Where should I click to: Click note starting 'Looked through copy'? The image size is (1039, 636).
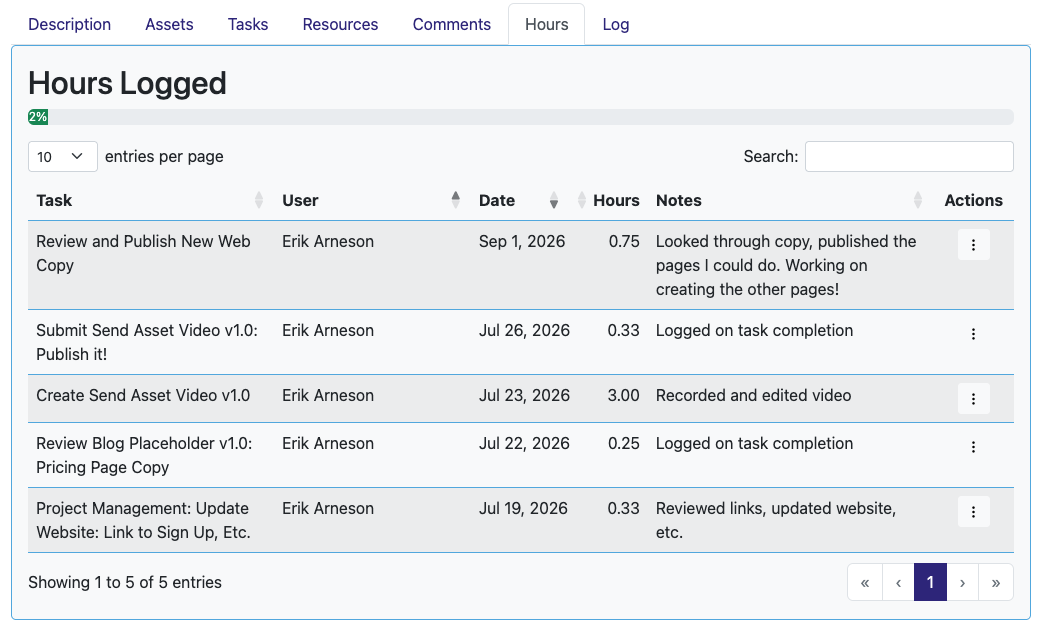coord(786,265)
